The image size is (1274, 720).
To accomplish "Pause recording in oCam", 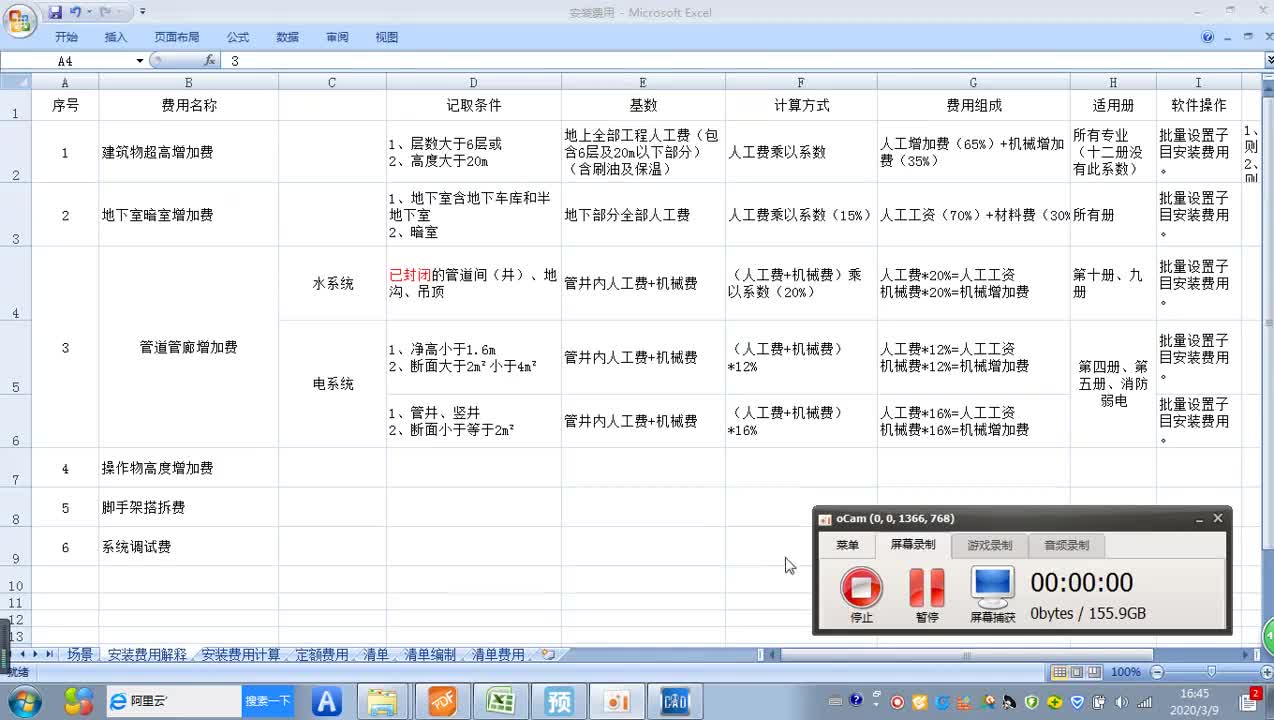I will 927,594.
